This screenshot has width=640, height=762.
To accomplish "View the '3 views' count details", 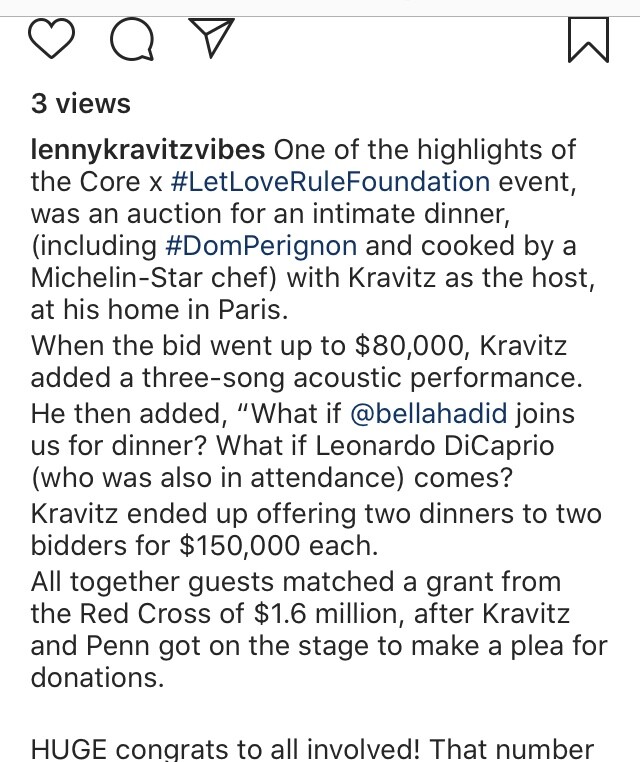I will 81,104.
